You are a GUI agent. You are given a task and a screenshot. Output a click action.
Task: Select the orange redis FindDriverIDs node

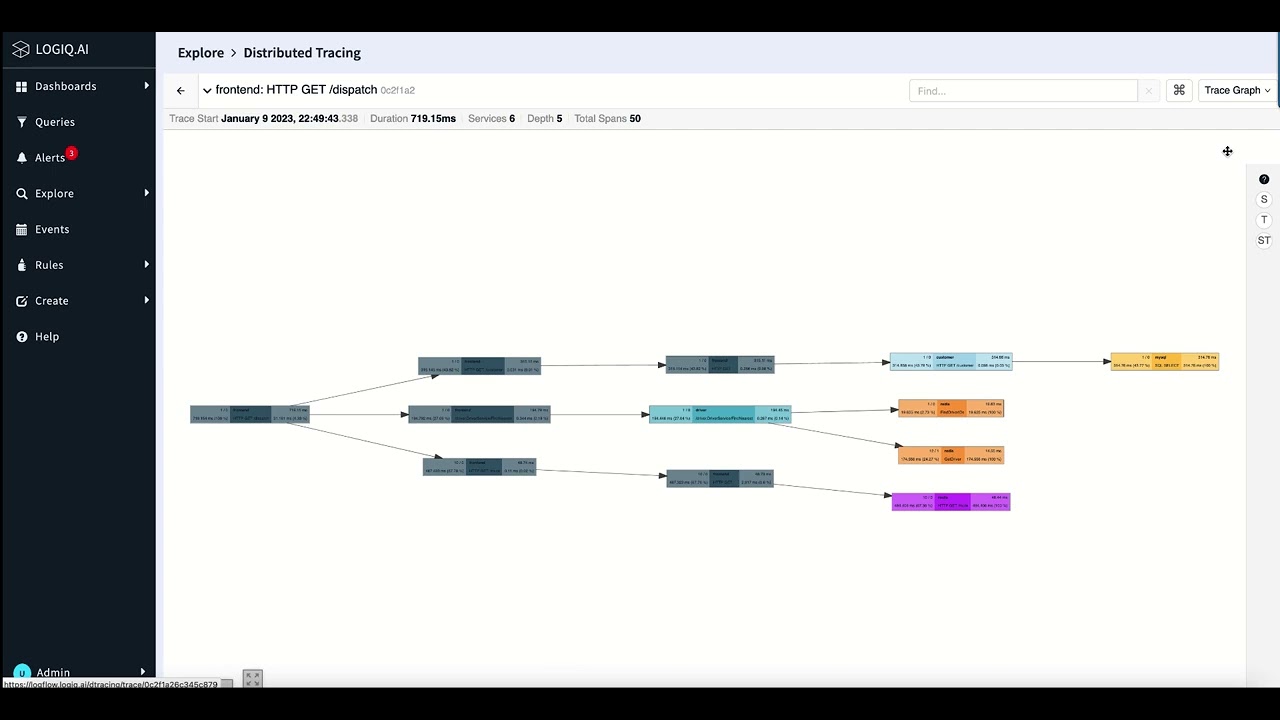951,408
